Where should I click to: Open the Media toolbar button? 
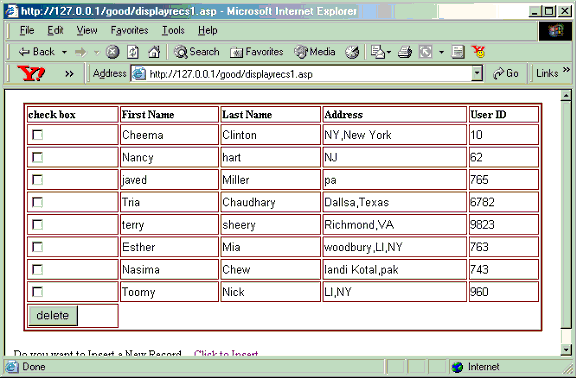(x=315, y=52)
